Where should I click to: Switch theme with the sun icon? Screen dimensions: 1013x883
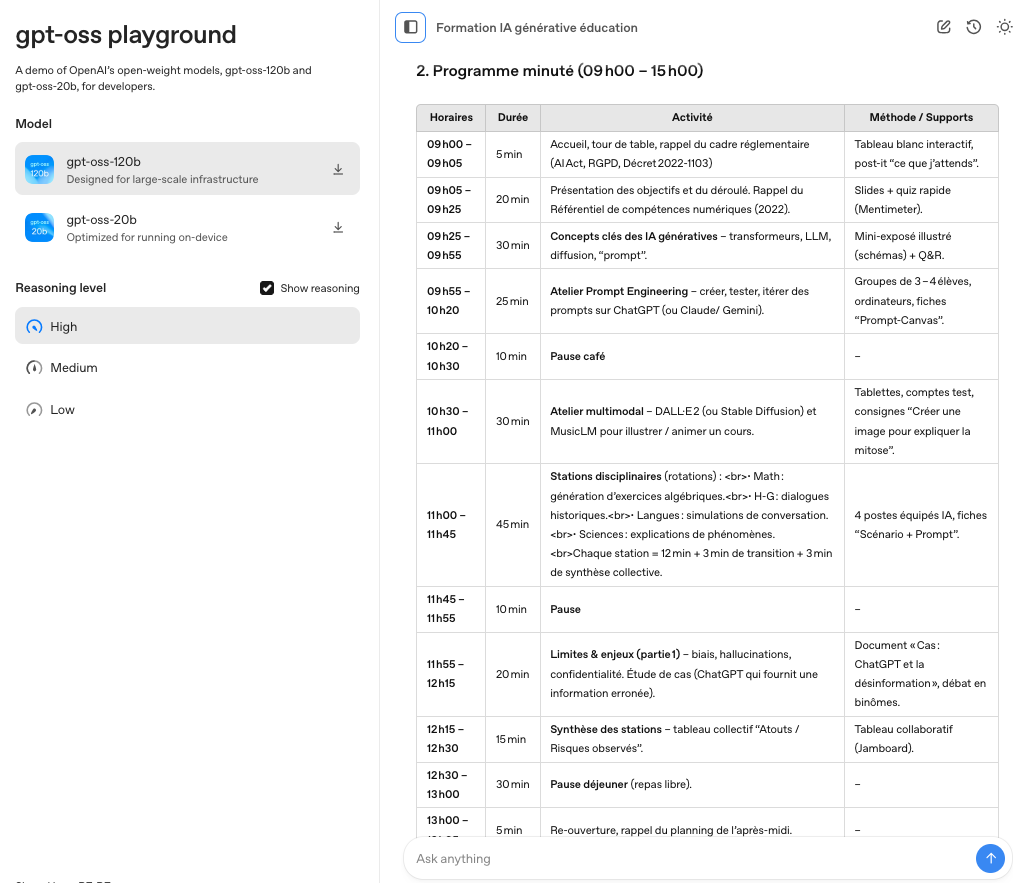(x=1004, y=27)
